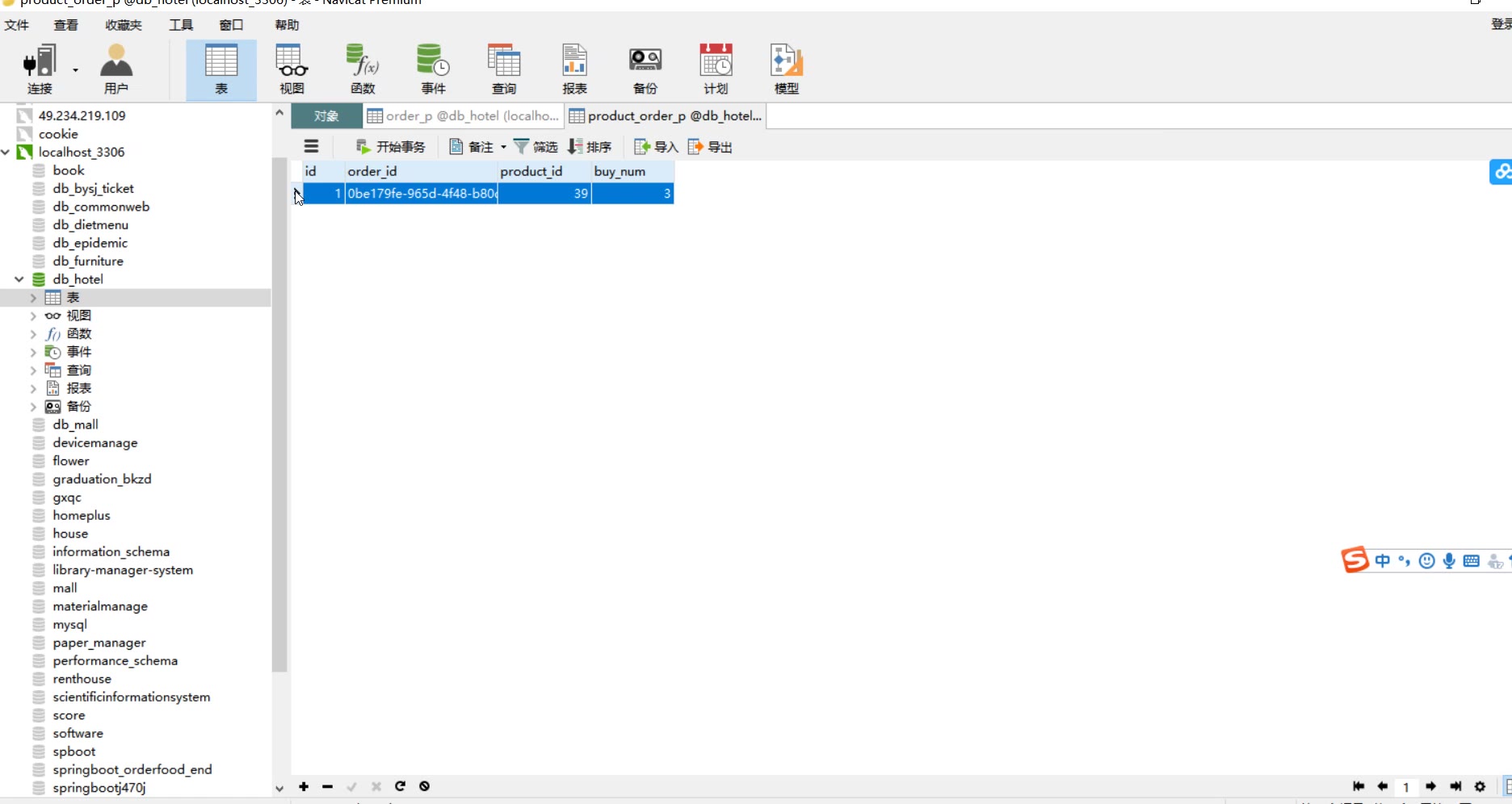The width and height of the screenshot is (1512, 804).
Task: Click the 备注 (Memo) toolbar button
Action: tap(471, 147)
